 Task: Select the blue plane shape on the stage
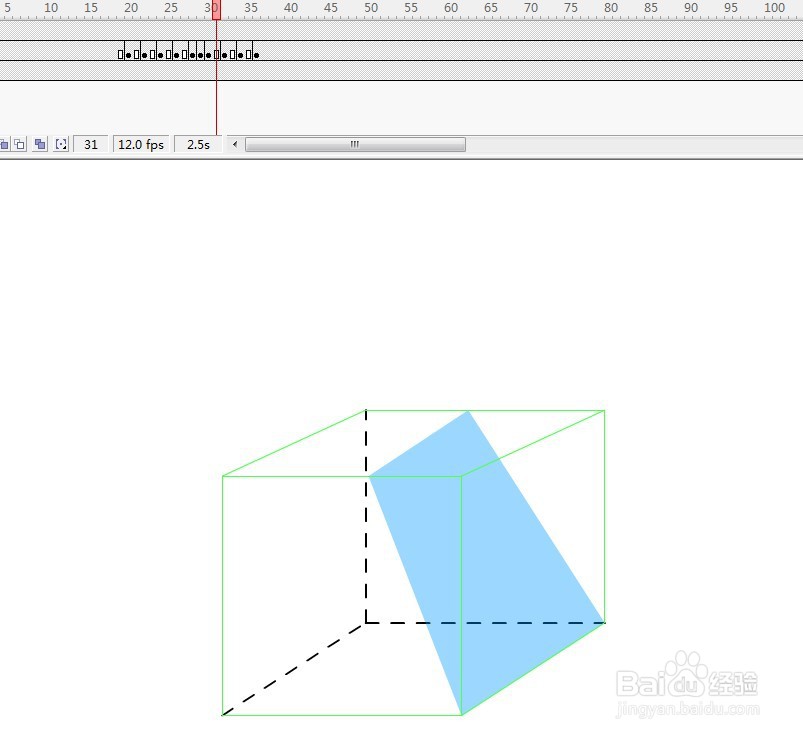pos(487,563)
